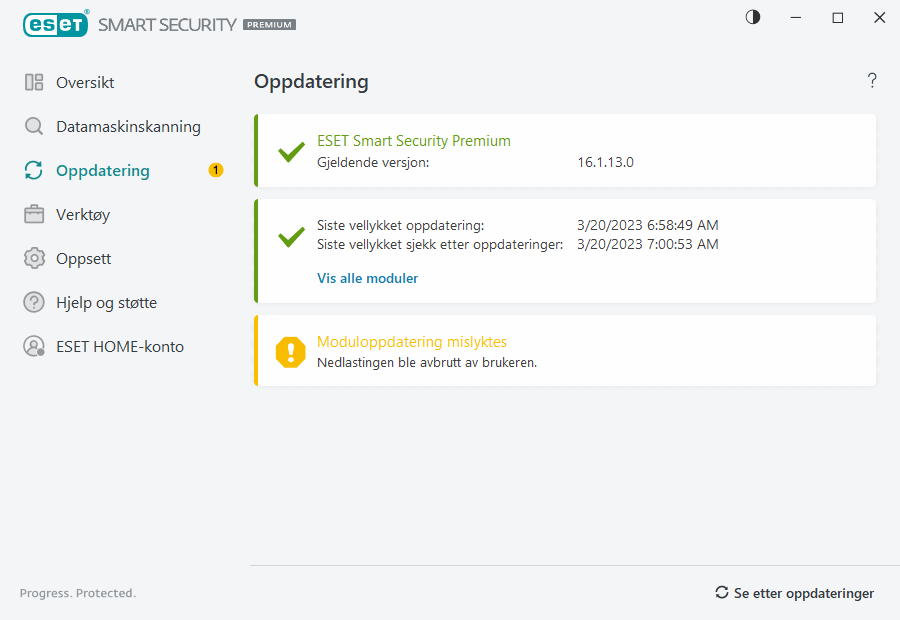Click the Oppdatering refresh icon in sidebar

click(32, 170)
